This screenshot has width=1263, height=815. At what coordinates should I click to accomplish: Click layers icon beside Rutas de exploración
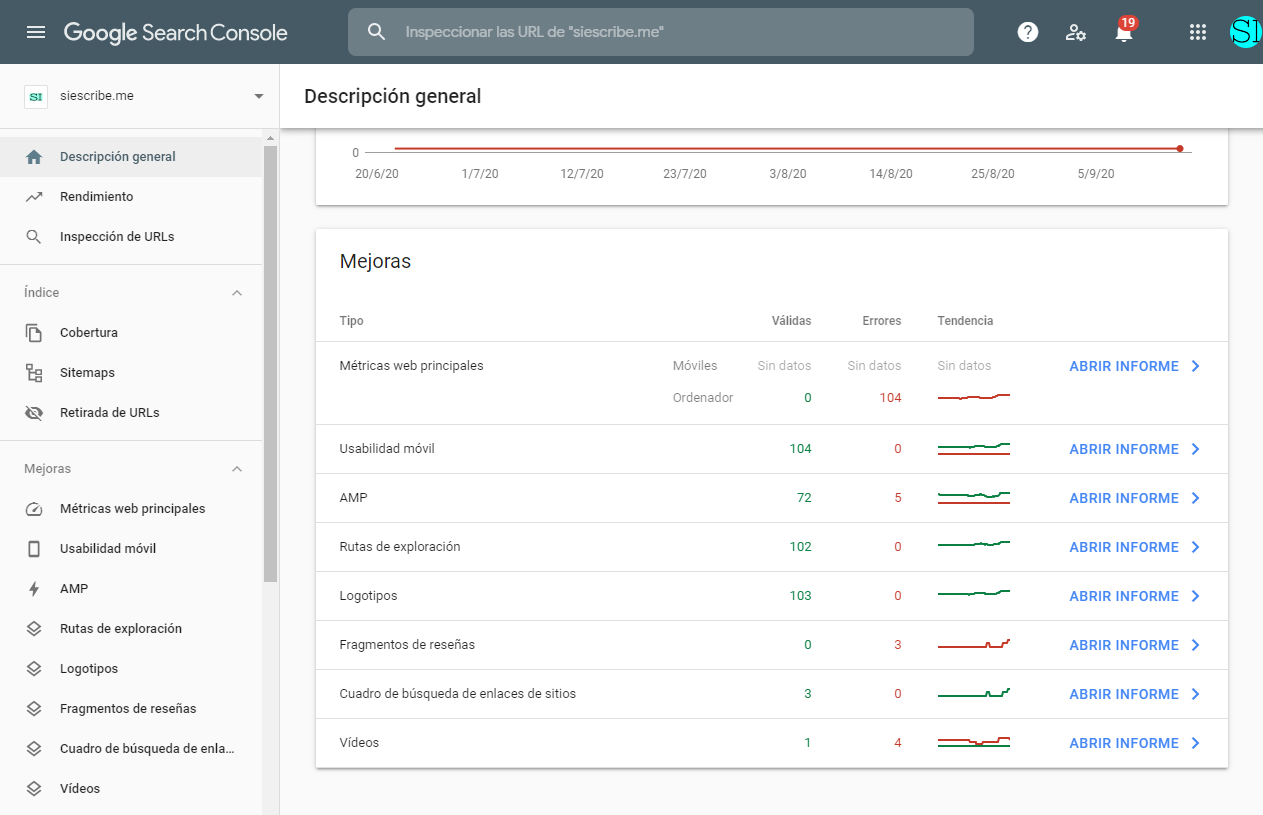pos(34,629)
